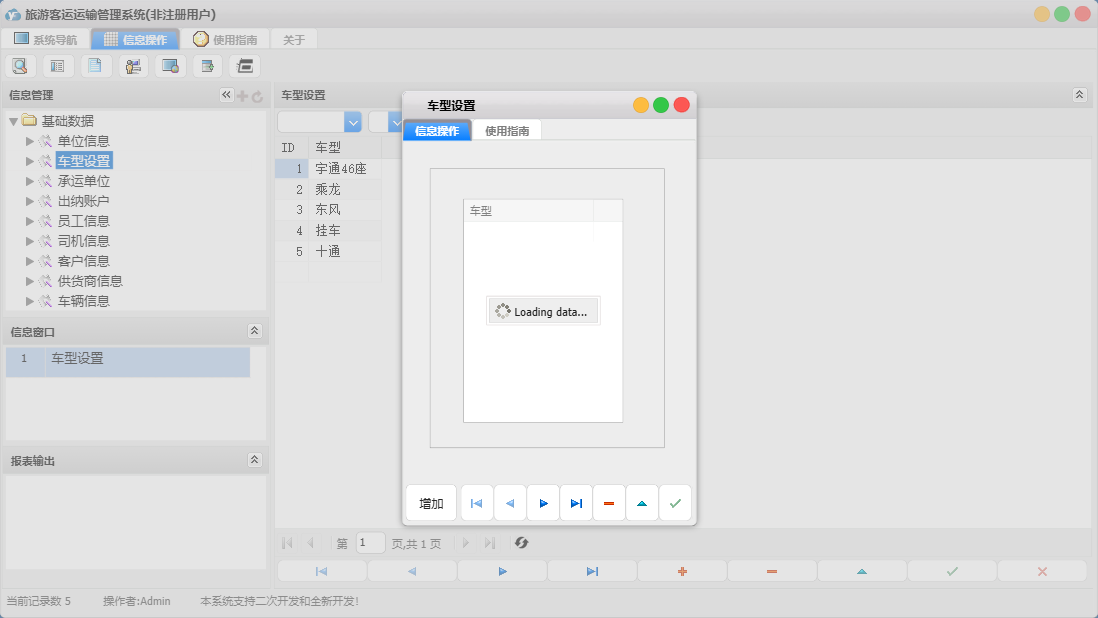Refresh the page list in pagination bar
The width and height of the screenshot is (1098, 618).
[x=521, y=543]
